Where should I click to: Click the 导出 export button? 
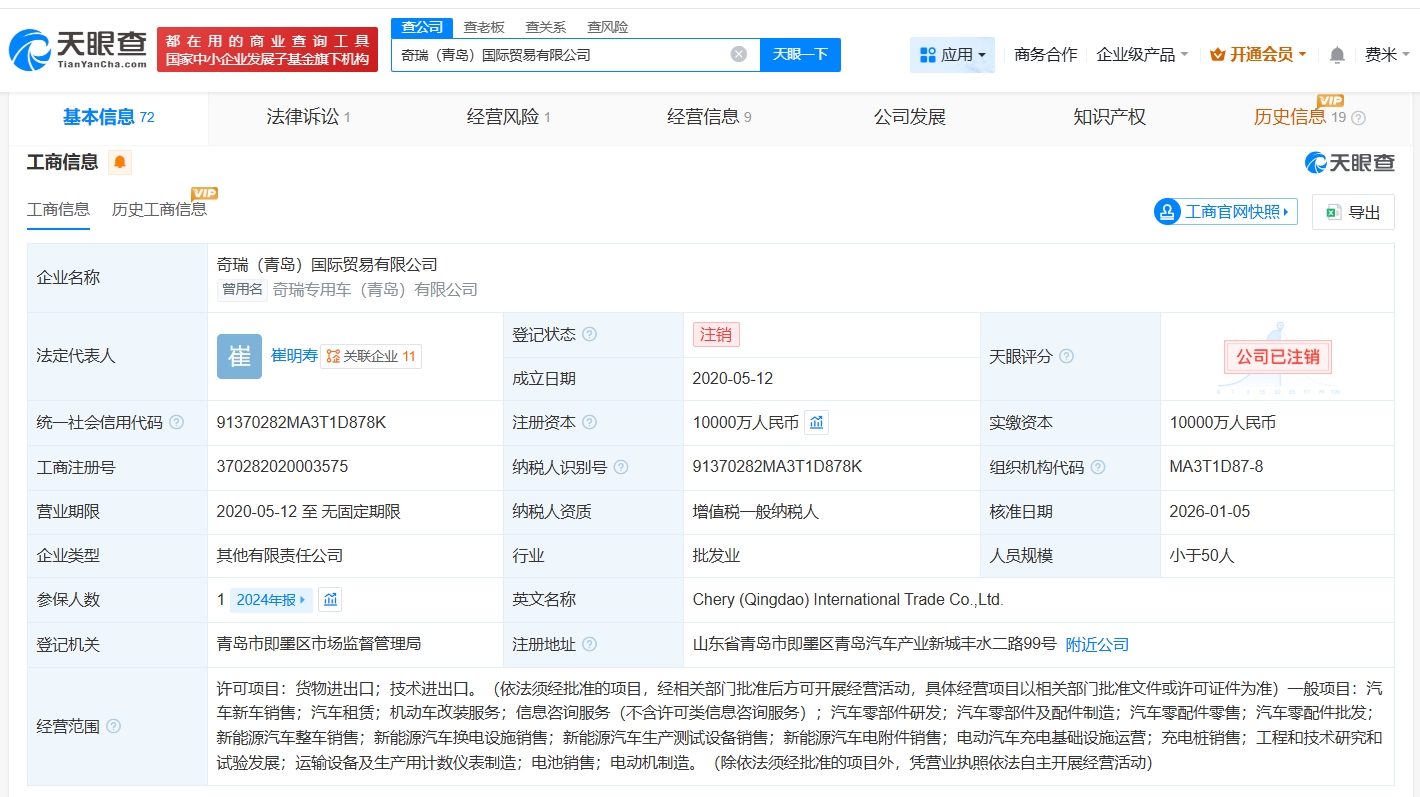coord(1353,212)
